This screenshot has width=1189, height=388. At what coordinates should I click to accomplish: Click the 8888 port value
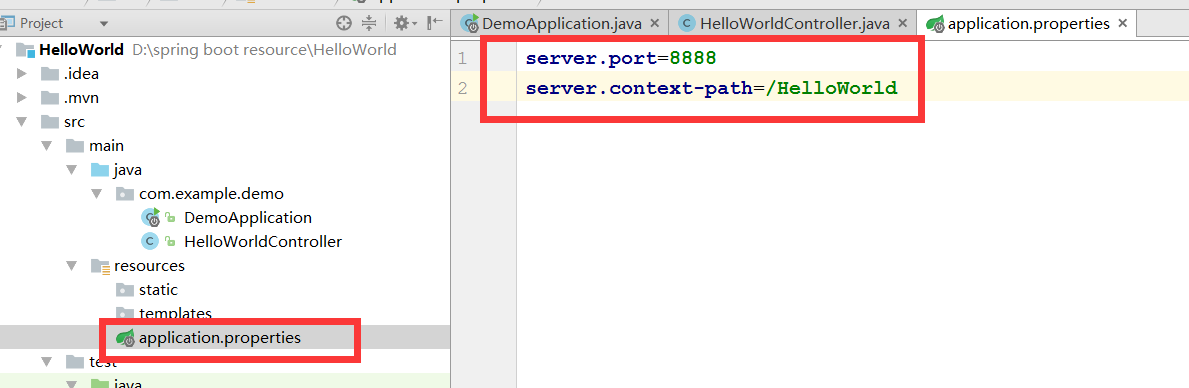point(694,58)
